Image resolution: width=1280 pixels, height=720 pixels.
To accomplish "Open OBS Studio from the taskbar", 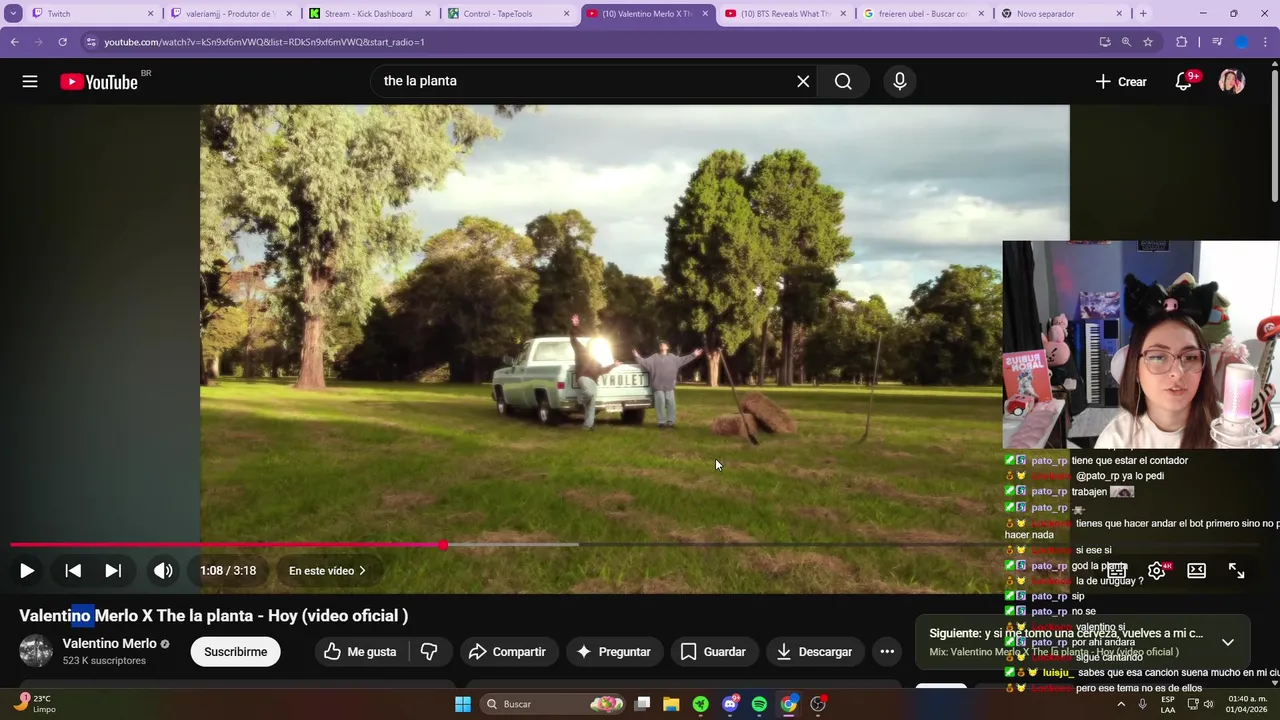I will pos(818,704).
